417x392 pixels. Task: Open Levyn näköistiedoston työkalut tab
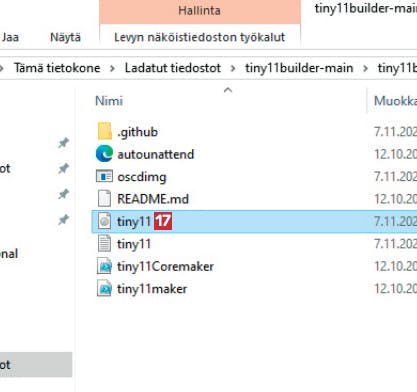pos(200,37)
